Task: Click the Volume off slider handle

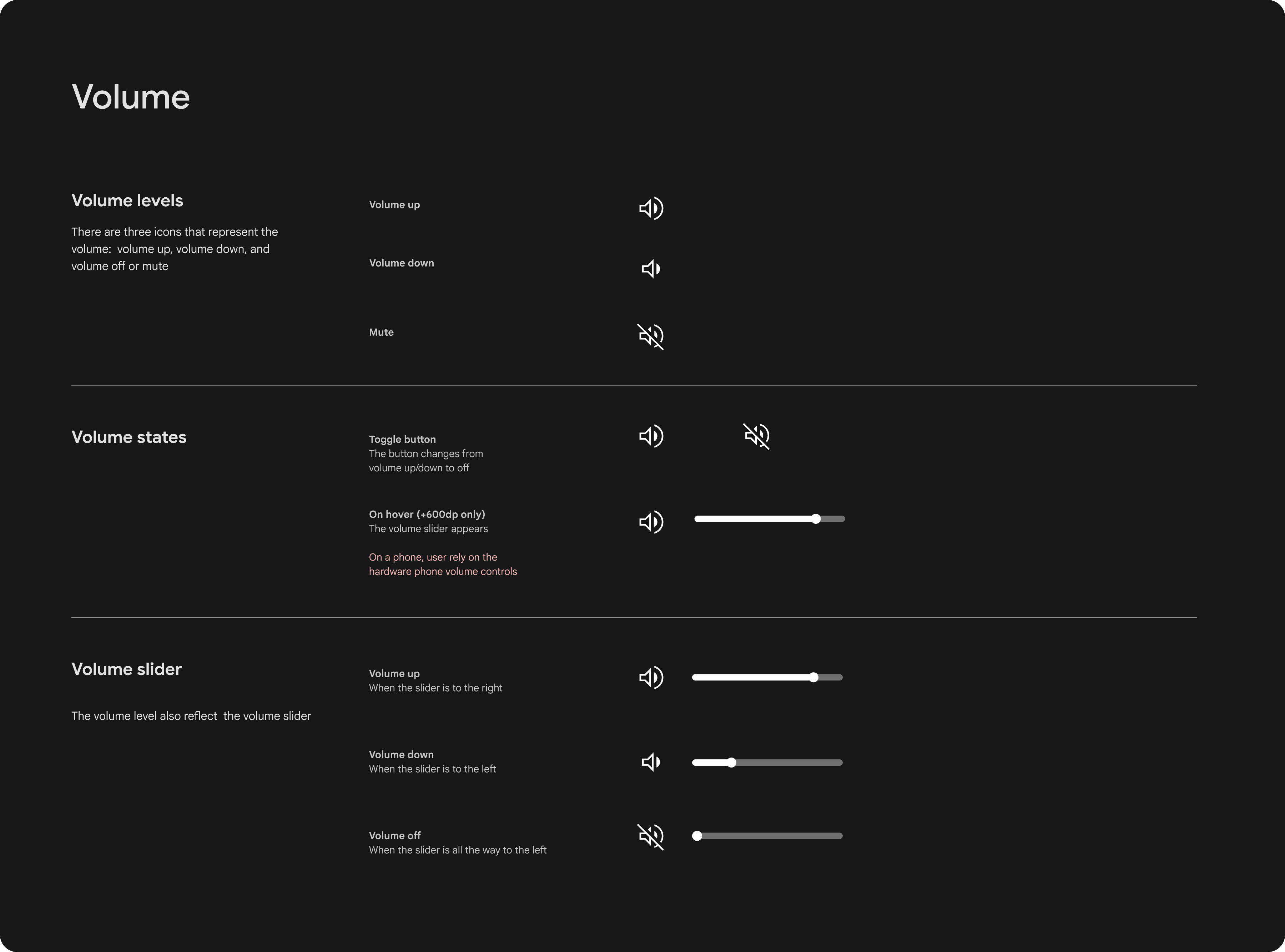Action: point(697,836)
